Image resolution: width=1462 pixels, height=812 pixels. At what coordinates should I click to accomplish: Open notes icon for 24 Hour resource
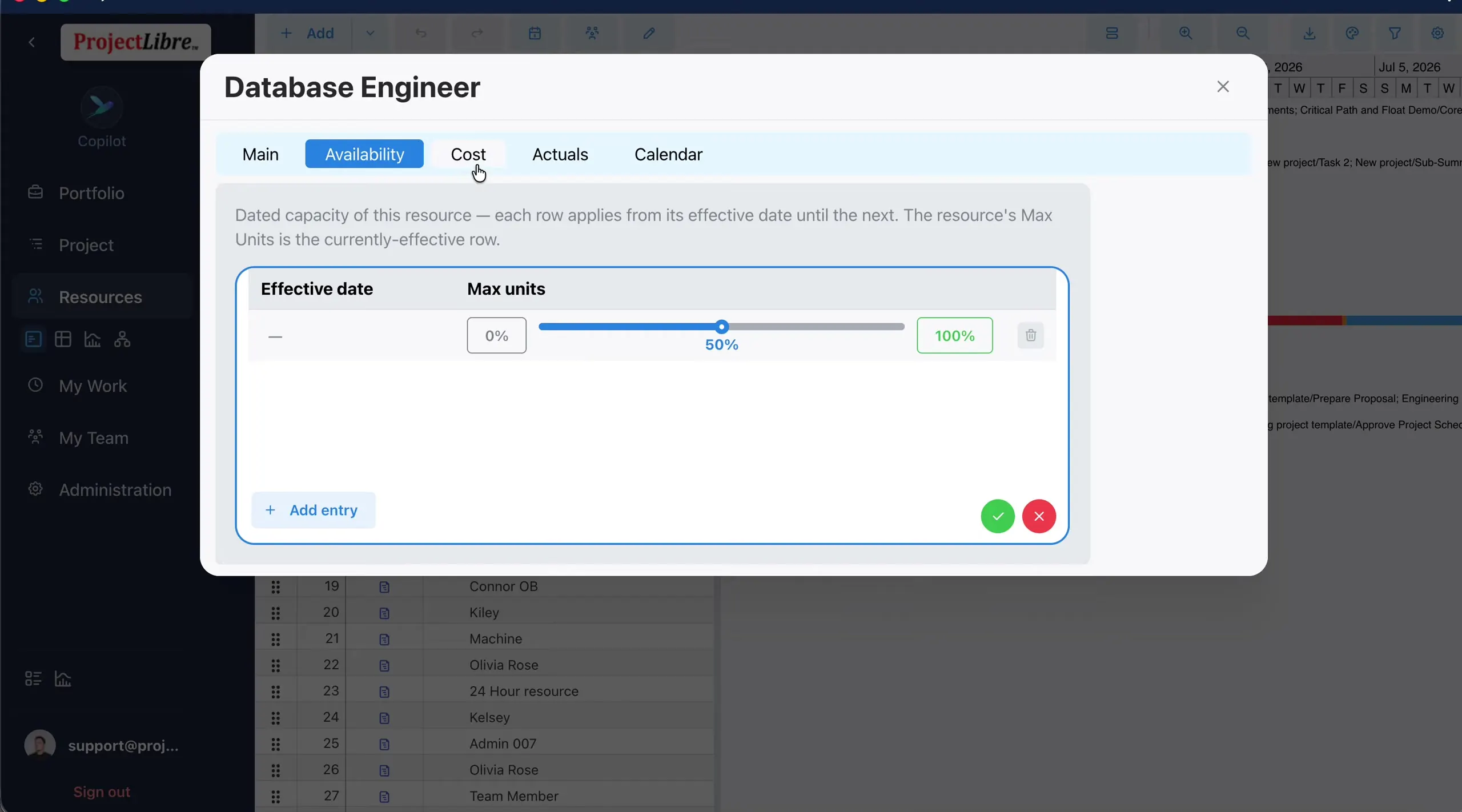384,692
